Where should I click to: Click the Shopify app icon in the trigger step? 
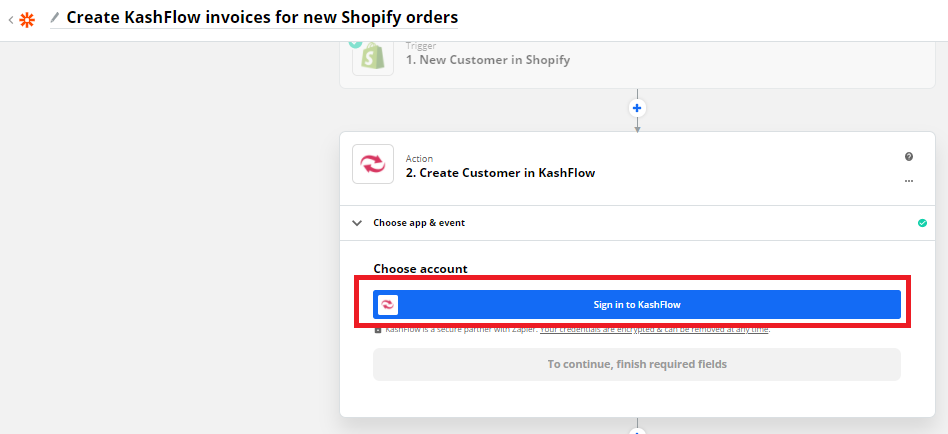tap(373, 57)
